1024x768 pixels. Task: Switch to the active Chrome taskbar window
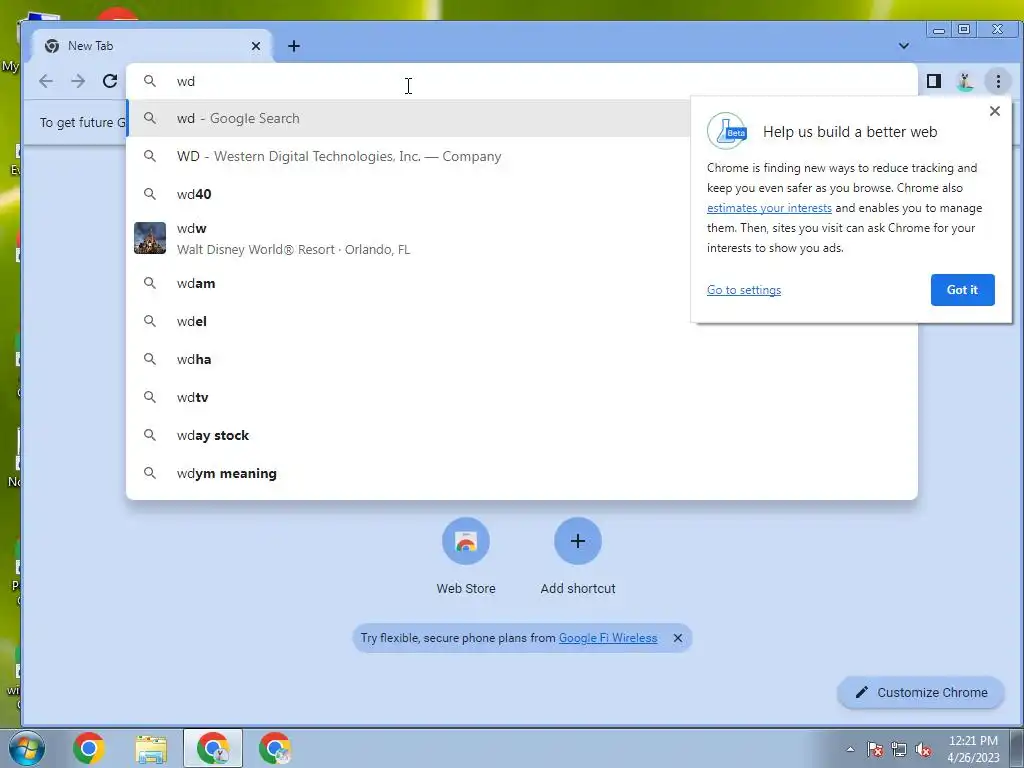[x=213, y=748]
